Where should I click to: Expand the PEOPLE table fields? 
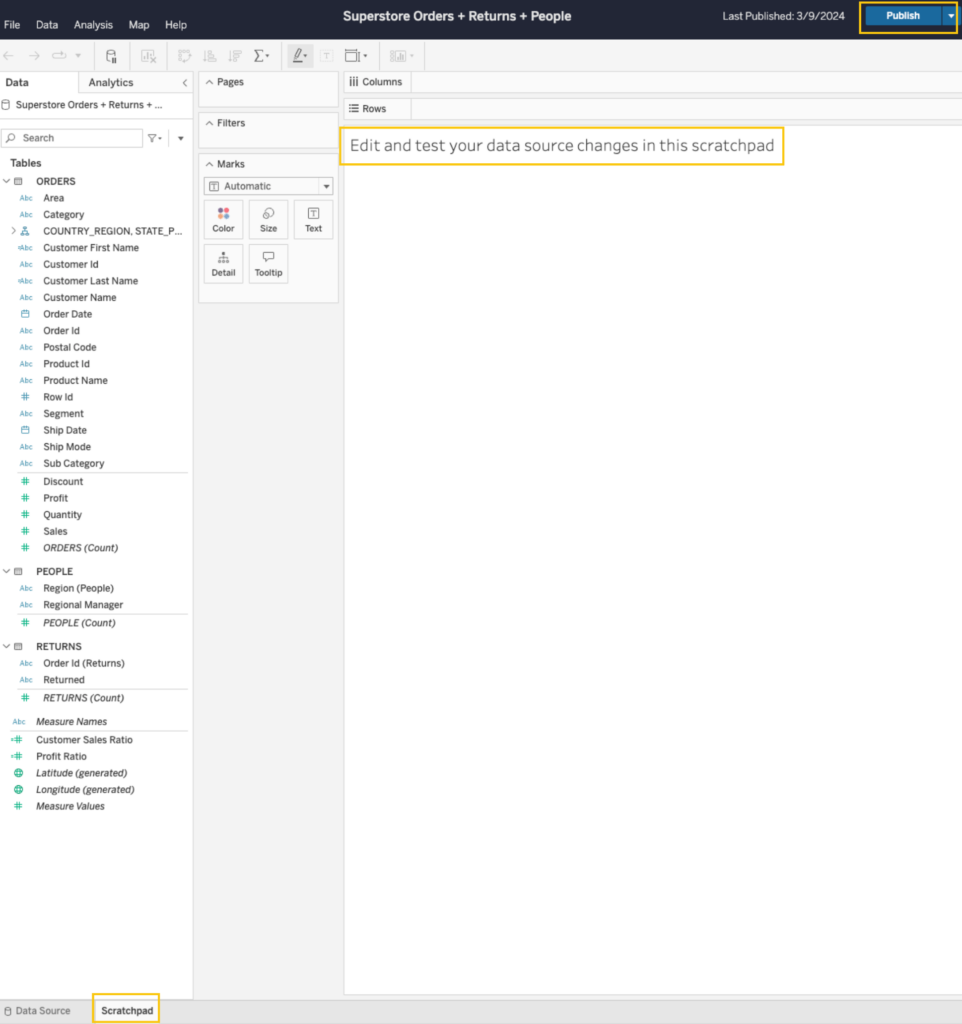7,571
